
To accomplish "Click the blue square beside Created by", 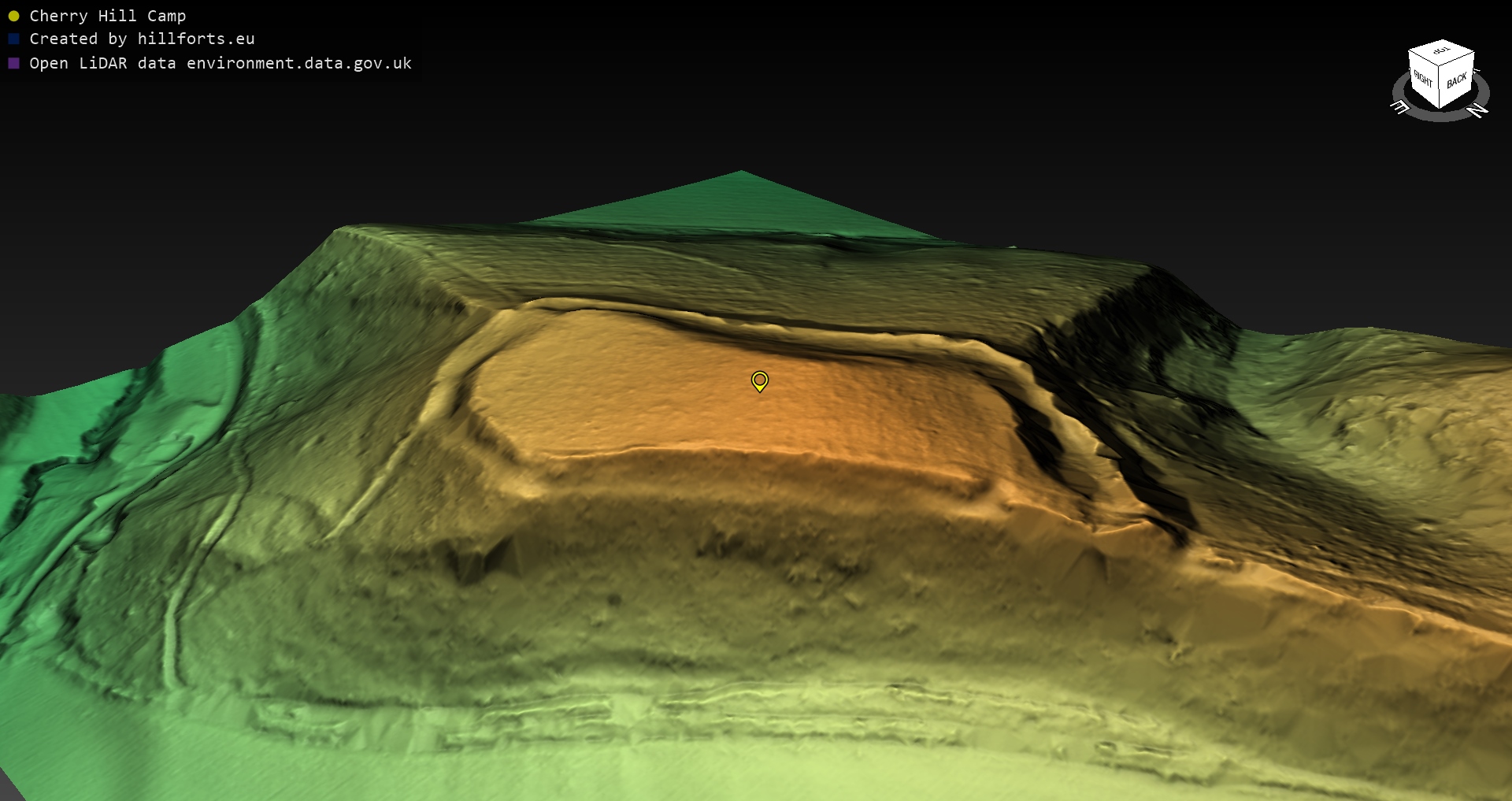I will coord(13,39).
